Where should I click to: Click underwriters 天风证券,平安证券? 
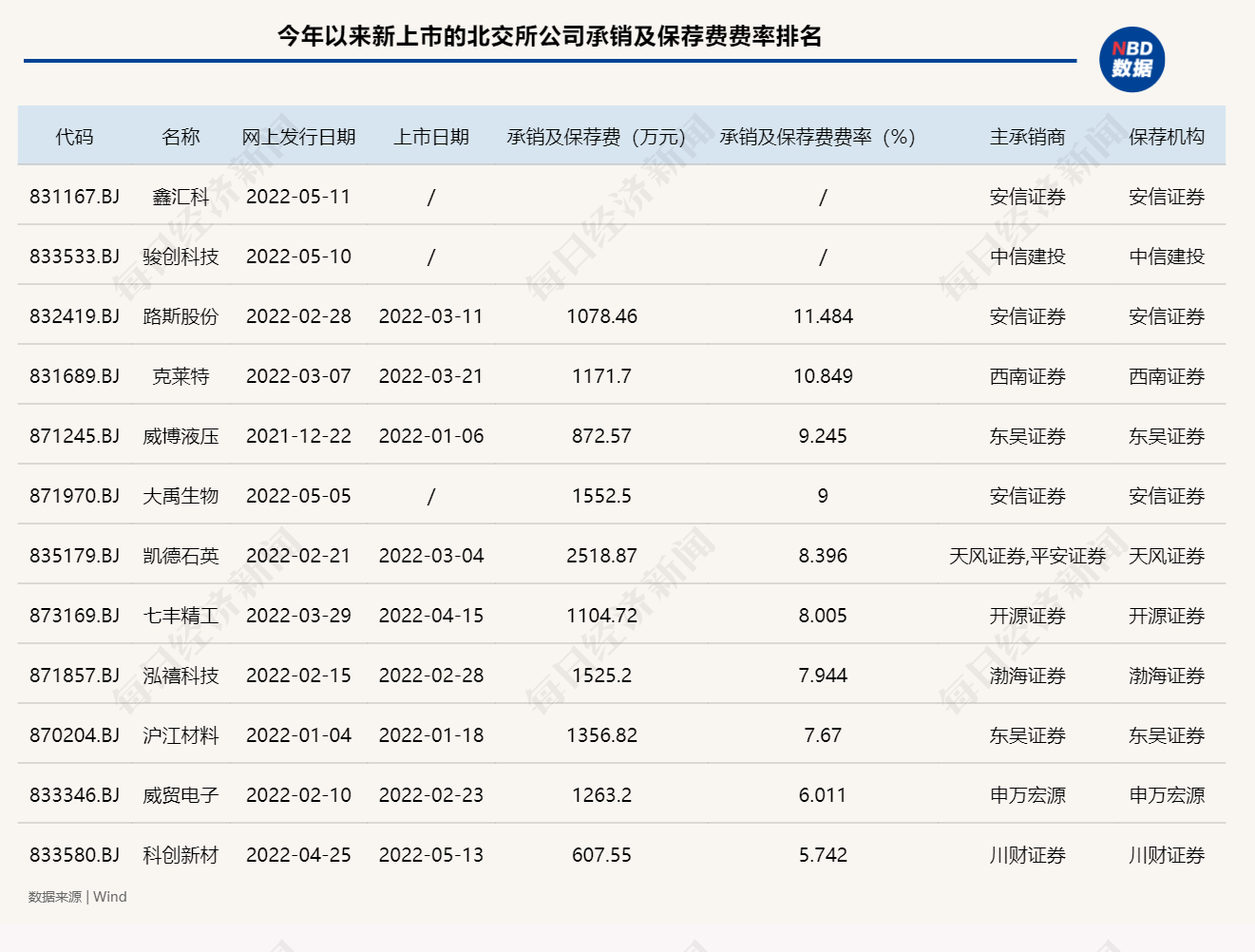(1027, 556)
